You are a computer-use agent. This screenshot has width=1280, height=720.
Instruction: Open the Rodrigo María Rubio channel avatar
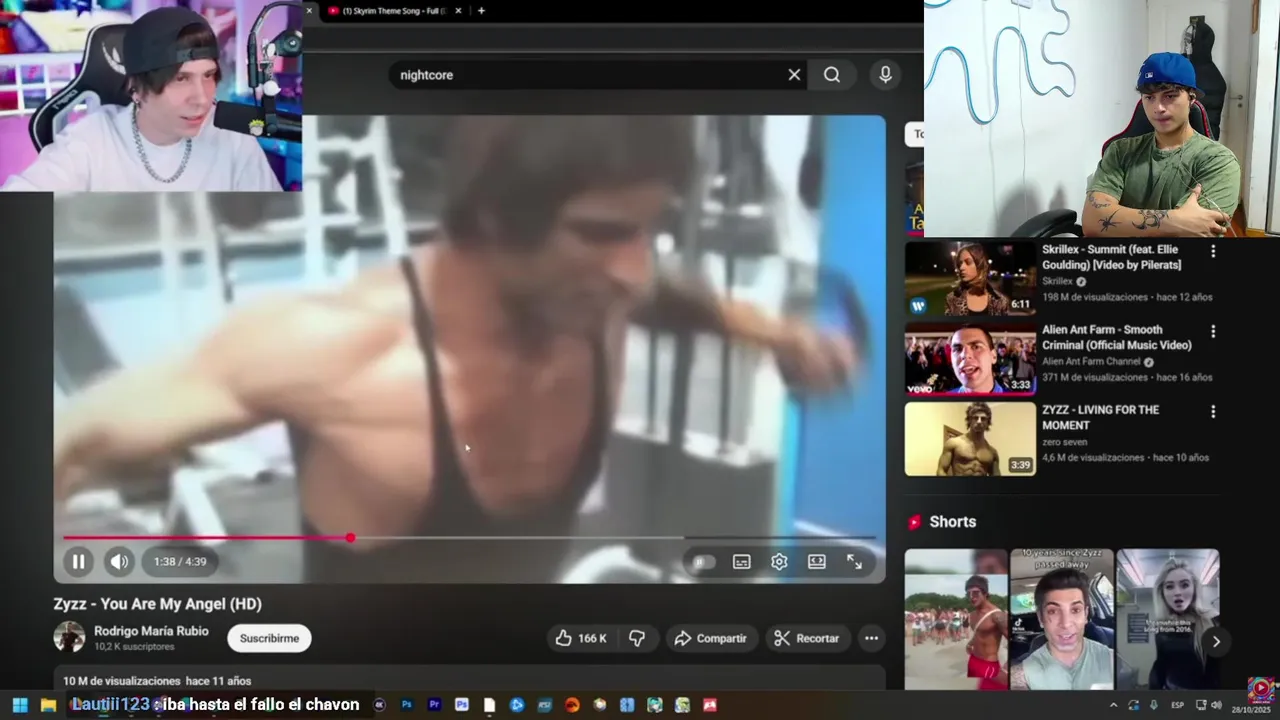69,637
